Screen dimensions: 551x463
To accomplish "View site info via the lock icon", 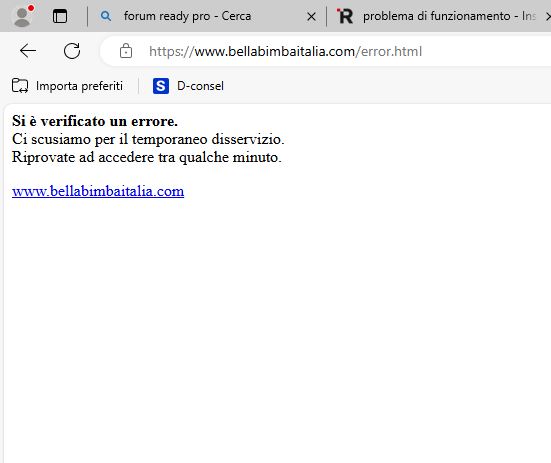I will pyautogui.click(x=126, y=51).
